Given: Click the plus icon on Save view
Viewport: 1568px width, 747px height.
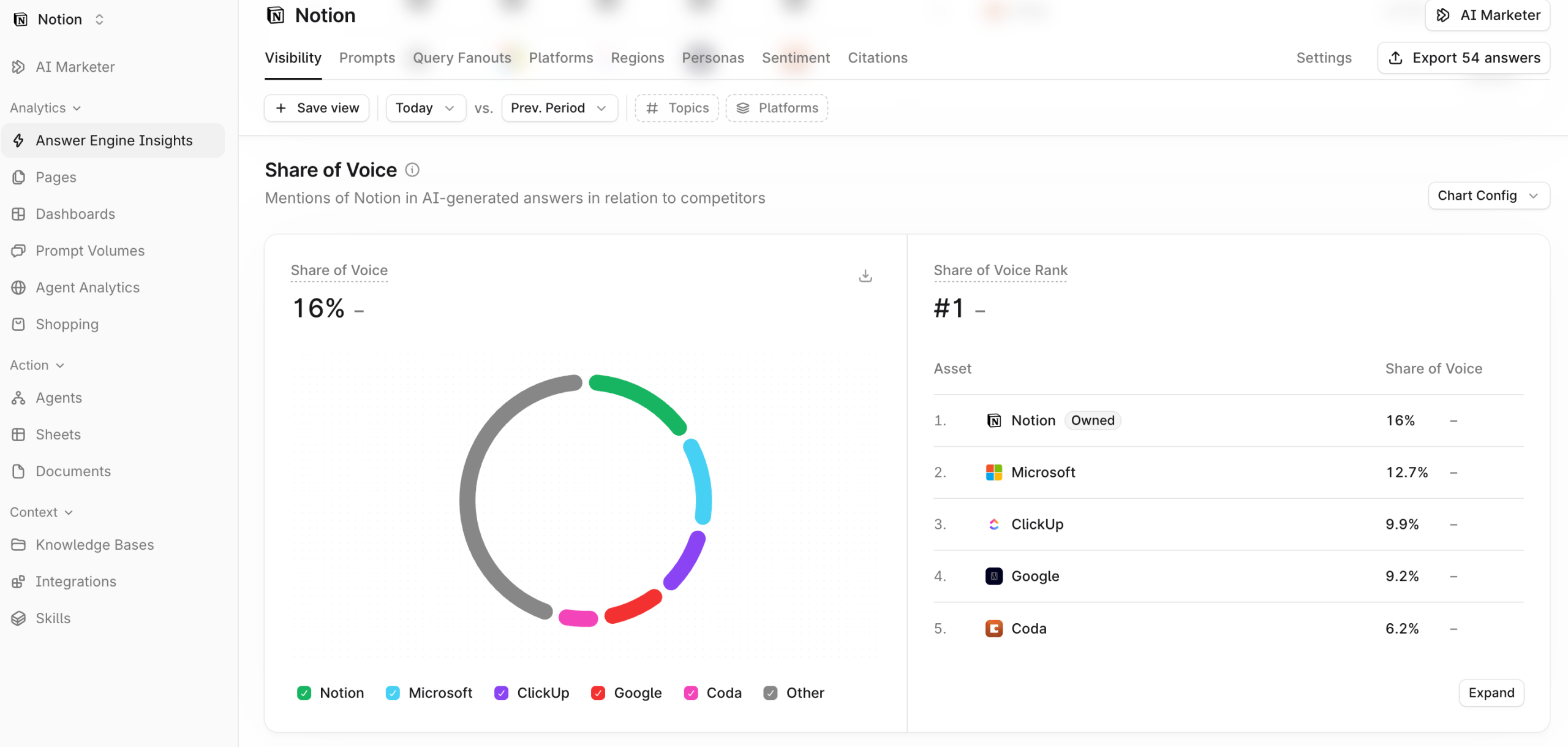Looking at the screenshot, I should point(281,108).
